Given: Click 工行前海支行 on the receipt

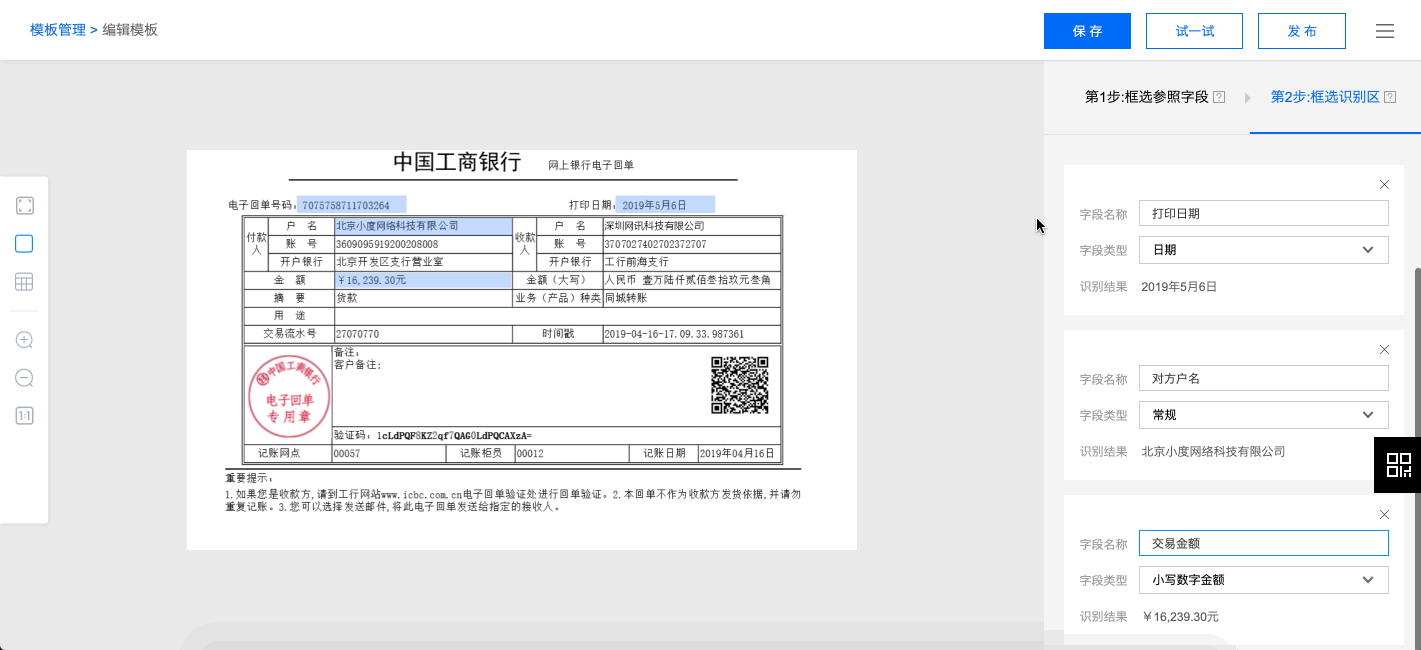Looking at the screenshot, I should coord(637,262).
